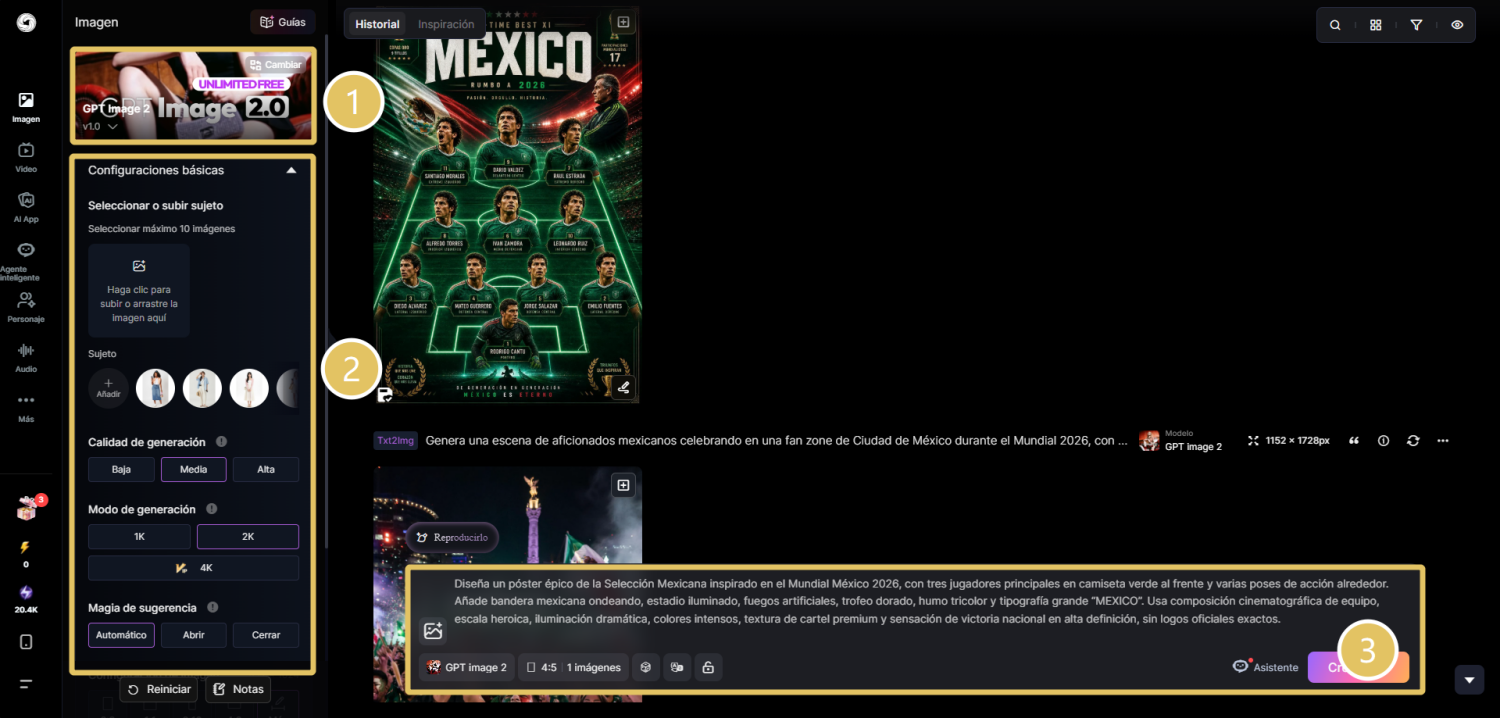1500x718 pixels.
Task: Open the Notas button
Action: [238, 689]
